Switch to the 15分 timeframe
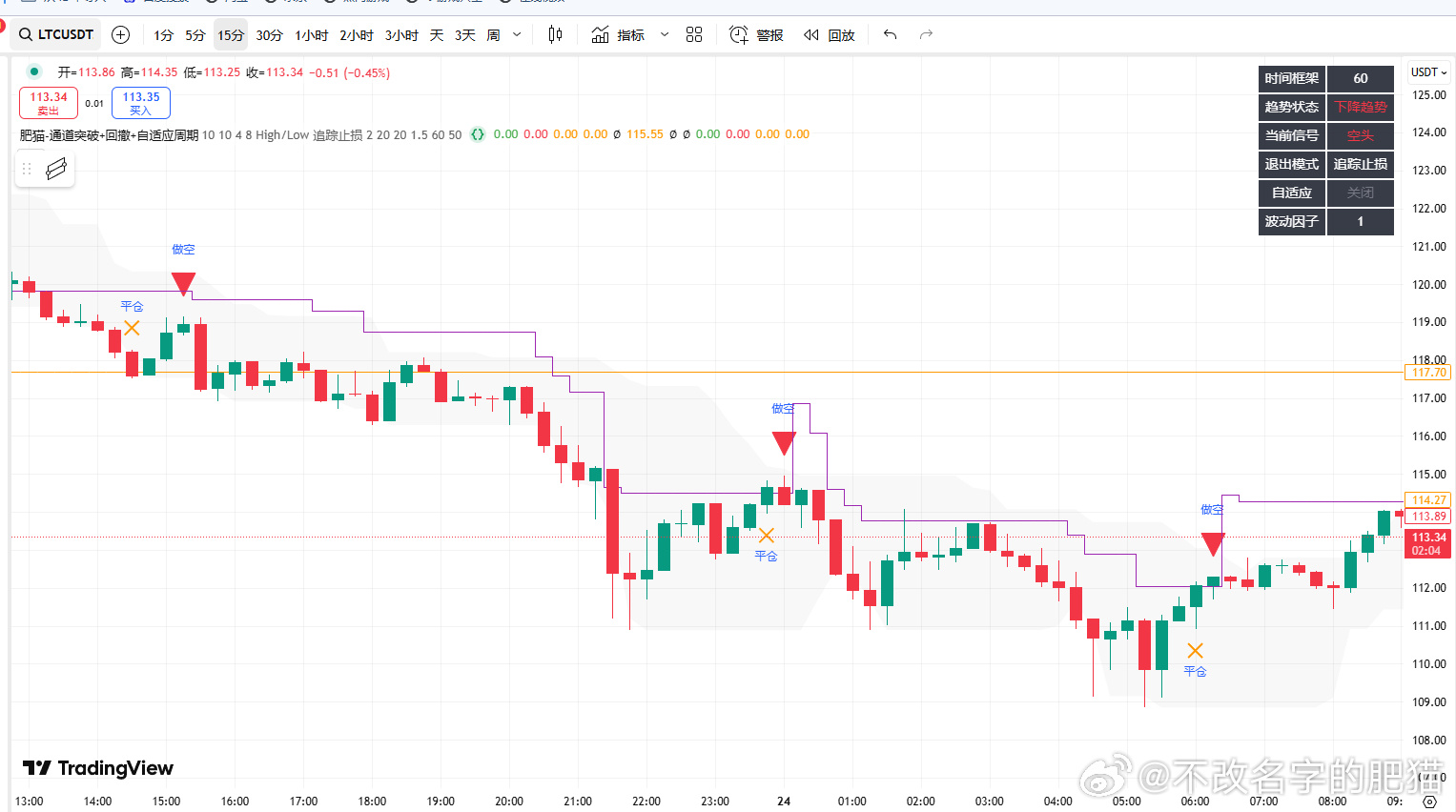This screenshot has width=1456, height=812. click(231, 35)
